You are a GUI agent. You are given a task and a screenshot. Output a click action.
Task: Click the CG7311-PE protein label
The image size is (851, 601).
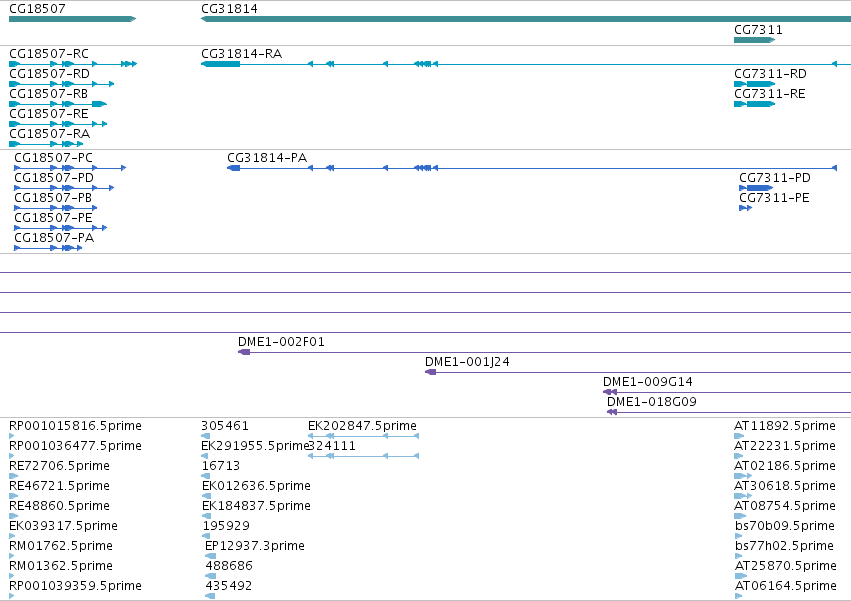tap(774, 198)
